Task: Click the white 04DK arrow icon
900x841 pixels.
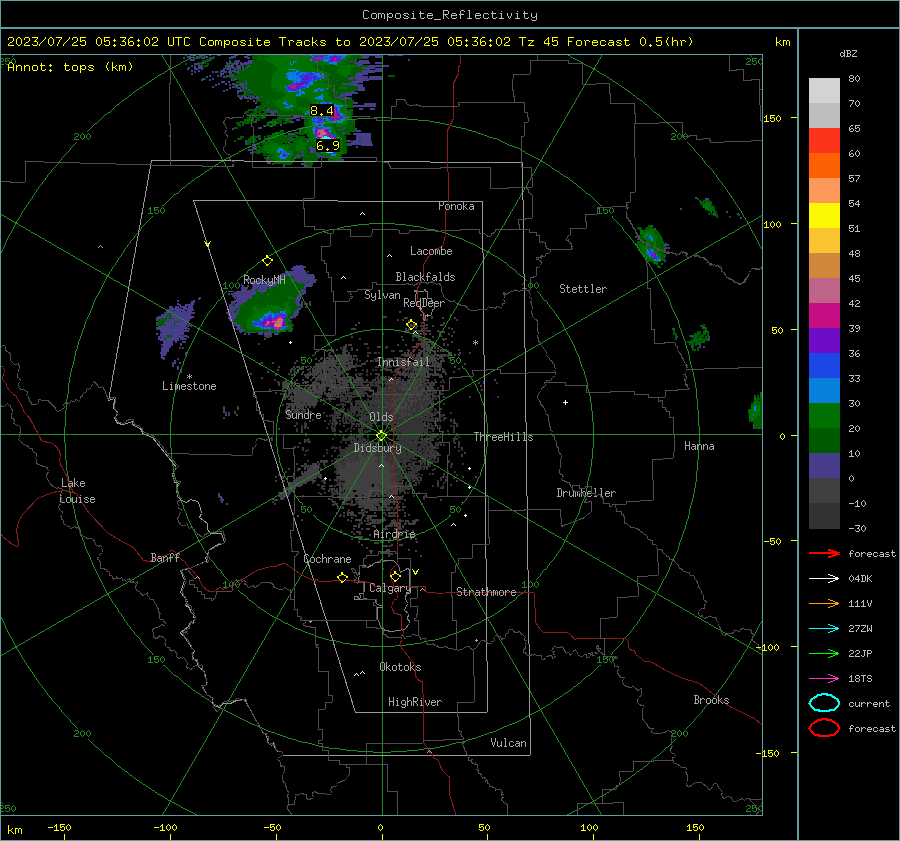Action: coord(824,579)
